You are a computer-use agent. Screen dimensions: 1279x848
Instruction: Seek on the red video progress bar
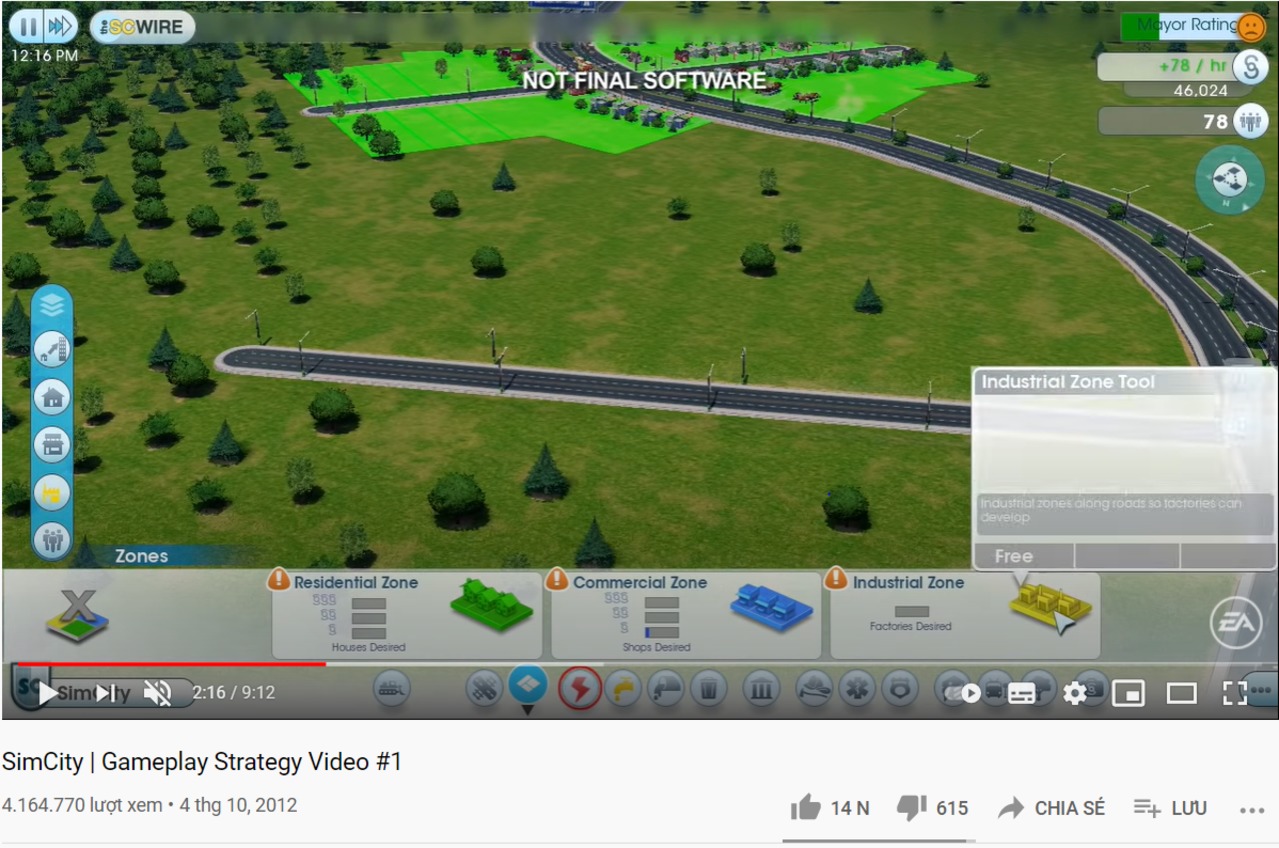click(x=172, y=663)
